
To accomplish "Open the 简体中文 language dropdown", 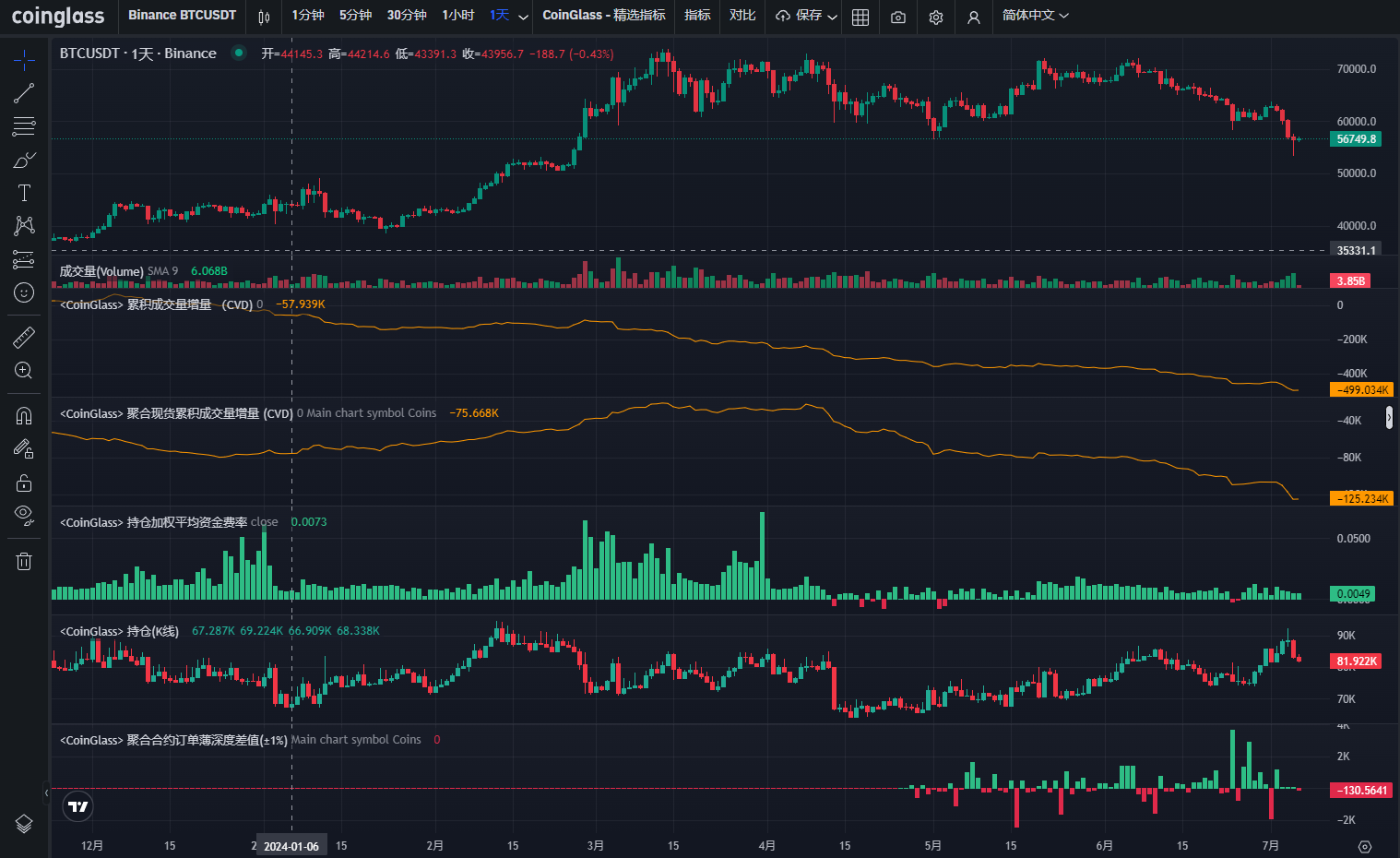I will 1036,16.
